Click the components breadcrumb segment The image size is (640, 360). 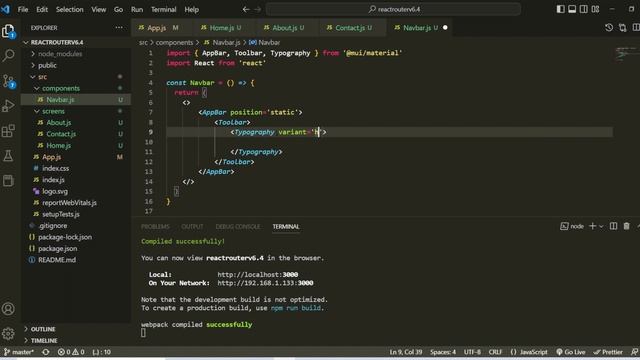pyautogui.click(x=174, y=42)
